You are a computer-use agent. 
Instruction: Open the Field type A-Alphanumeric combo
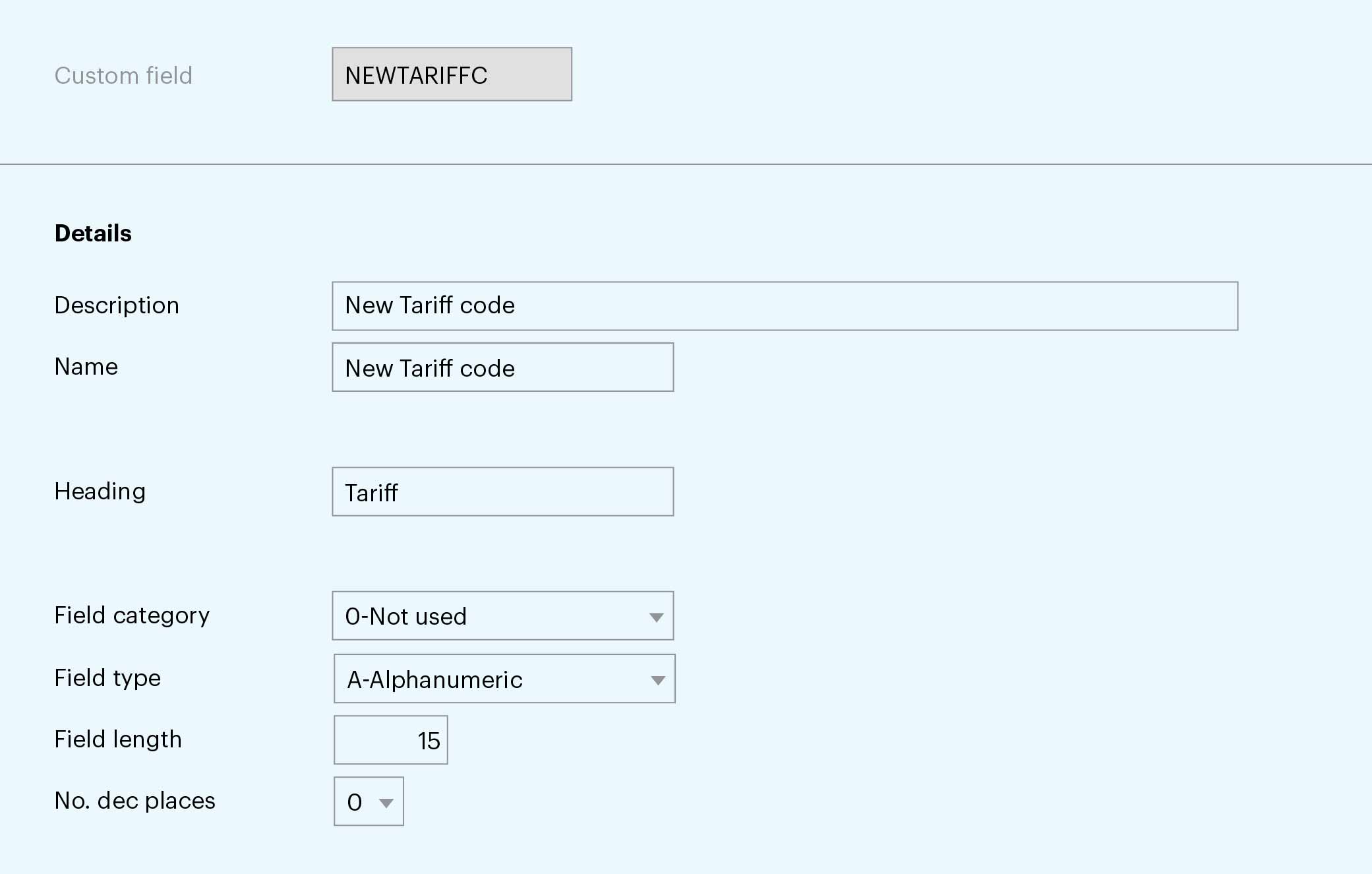pos(488,679)
